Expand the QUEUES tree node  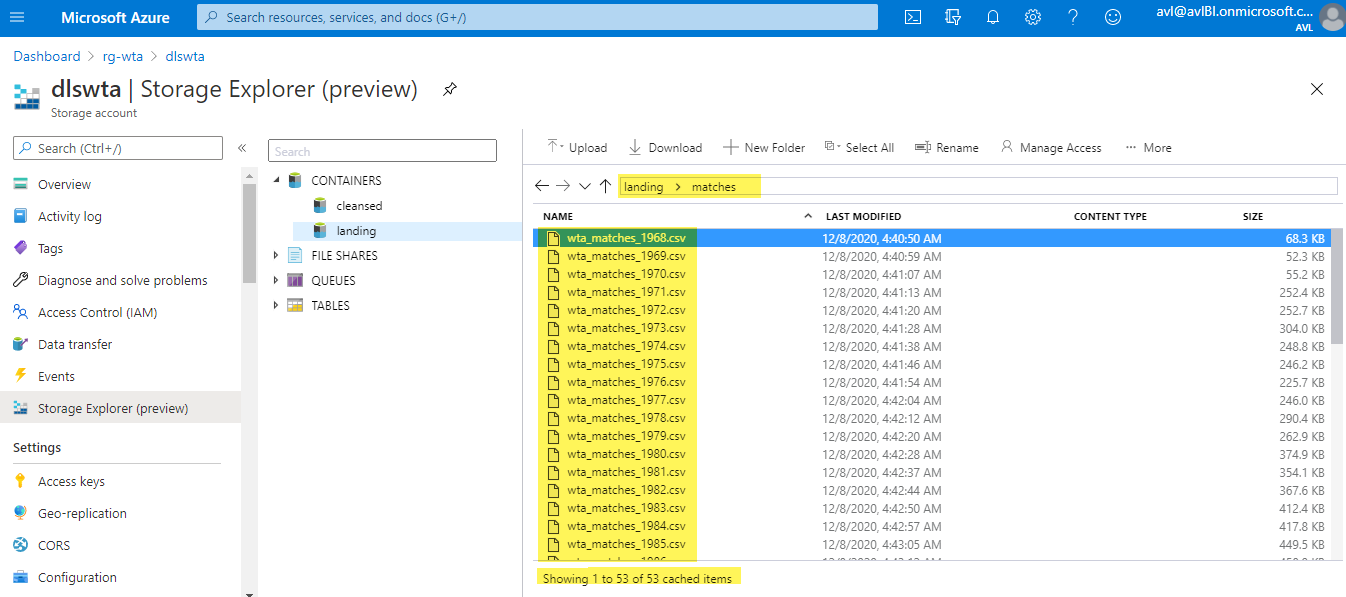pos(277,281)
